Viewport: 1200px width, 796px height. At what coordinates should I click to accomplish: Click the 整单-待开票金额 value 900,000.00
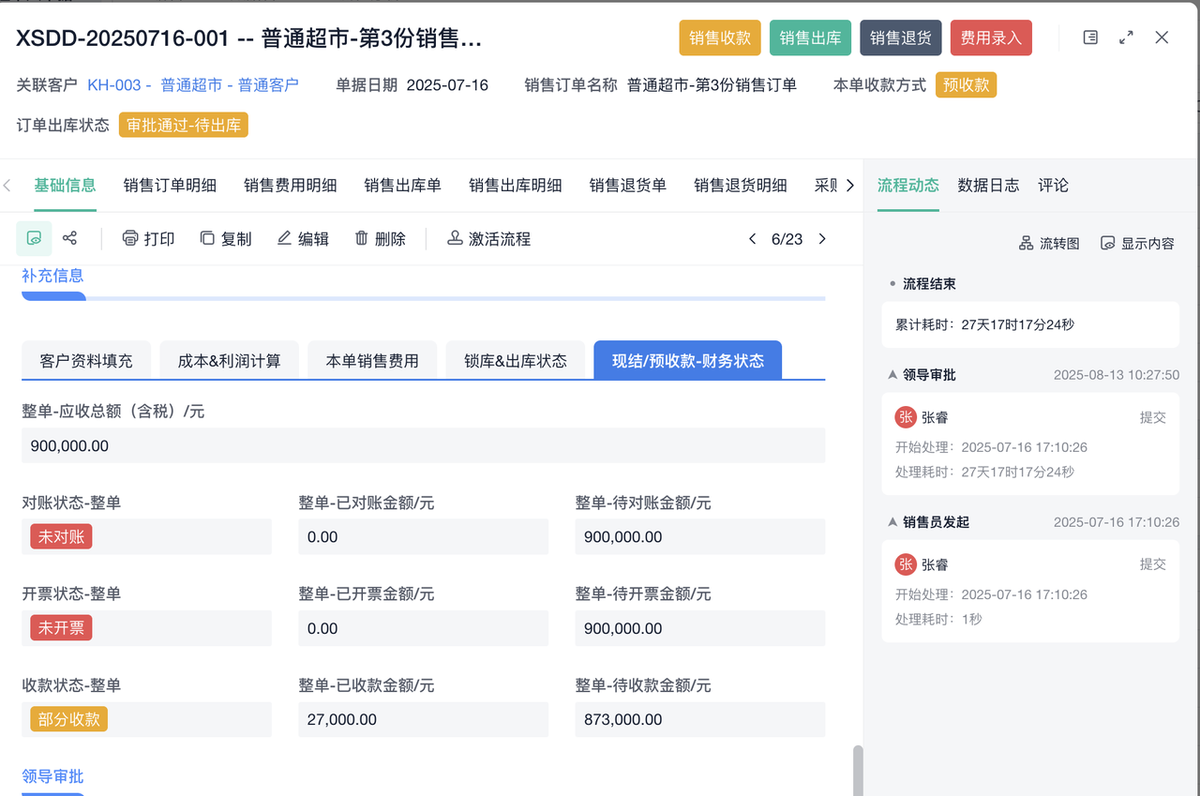tap(621, 628)
